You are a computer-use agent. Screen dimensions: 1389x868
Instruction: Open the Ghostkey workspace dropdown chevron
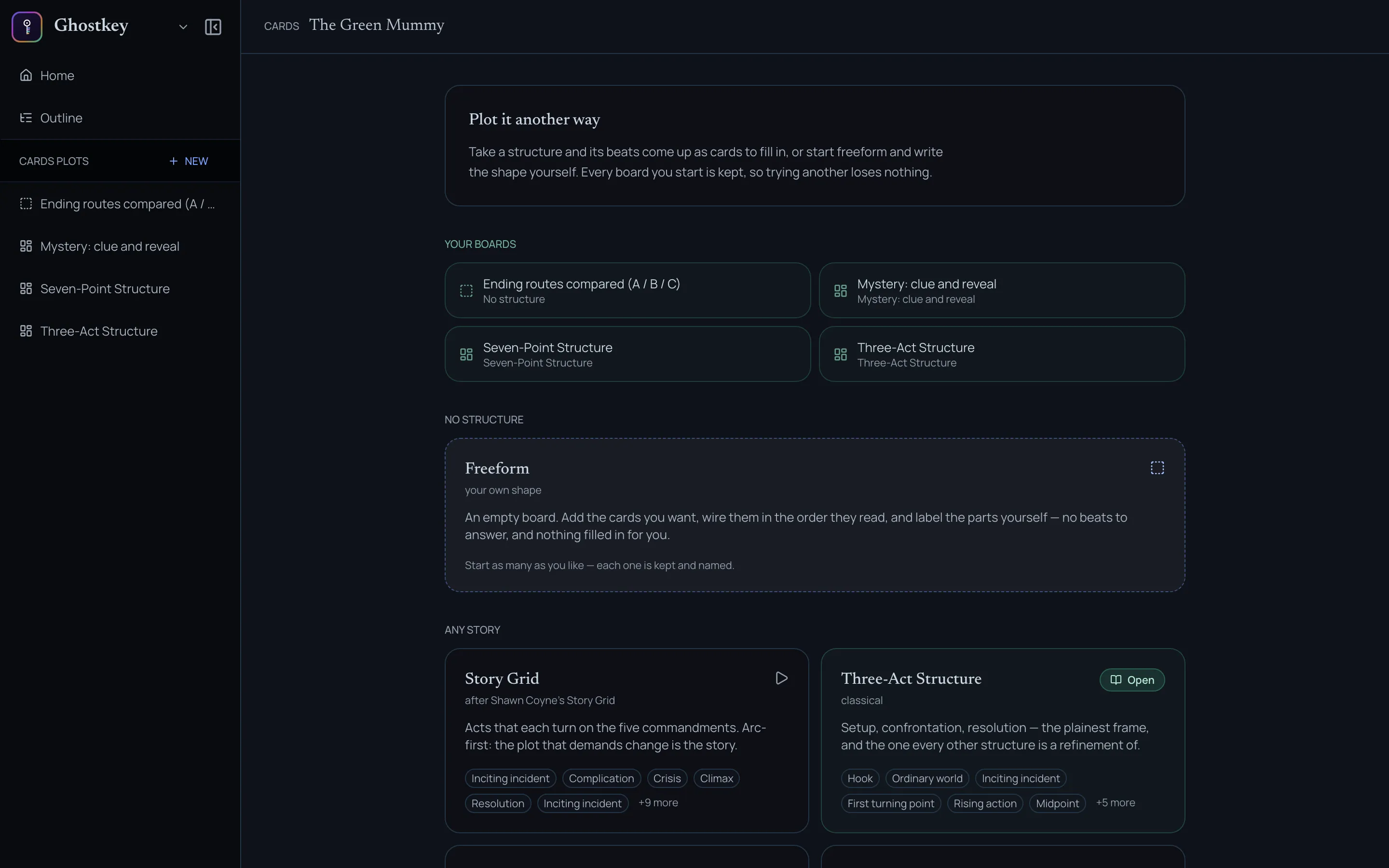[183, 27]
